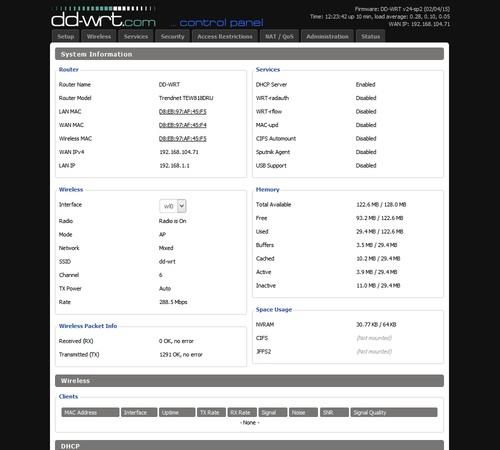Click the Trendnet TEW818DRU model value
The width and height of the screenshot is (500, 450).
point(186,98)
